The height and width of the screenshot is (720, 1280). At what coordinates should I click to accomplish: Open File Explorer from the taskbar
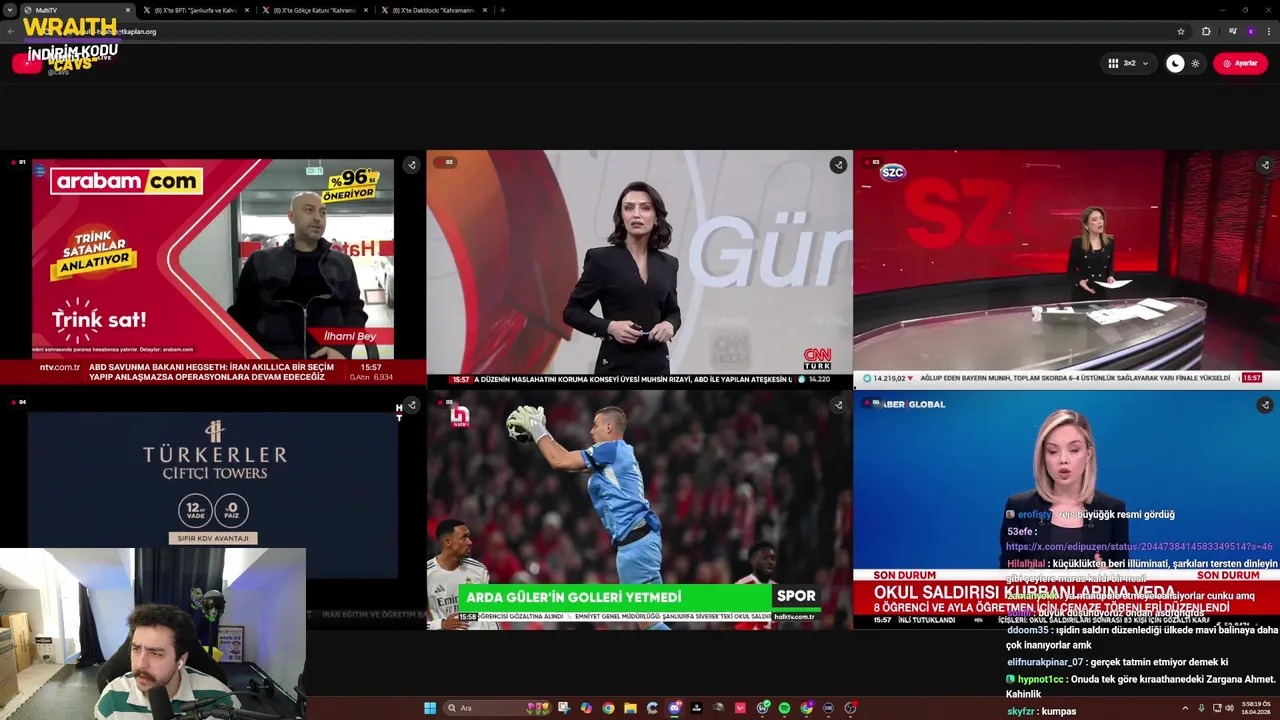coord(630,708)
